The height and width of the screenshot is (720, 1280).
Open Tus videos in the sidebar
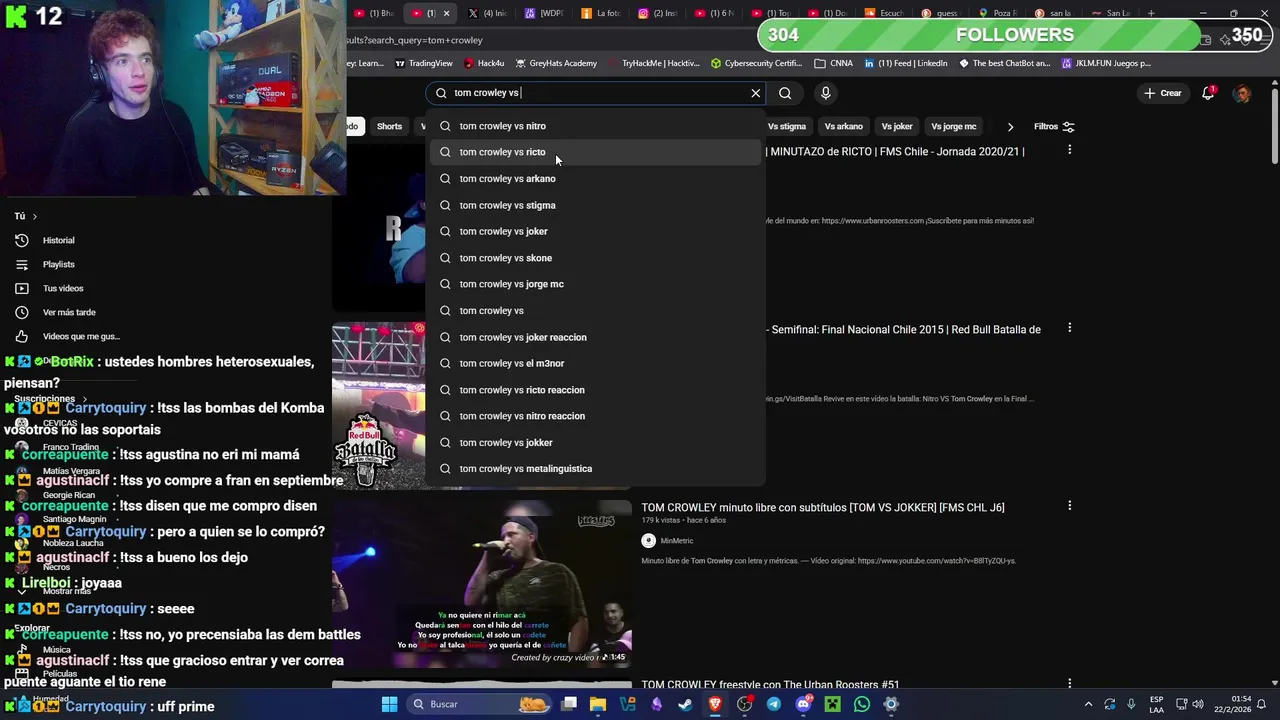(x=62, y=288)
